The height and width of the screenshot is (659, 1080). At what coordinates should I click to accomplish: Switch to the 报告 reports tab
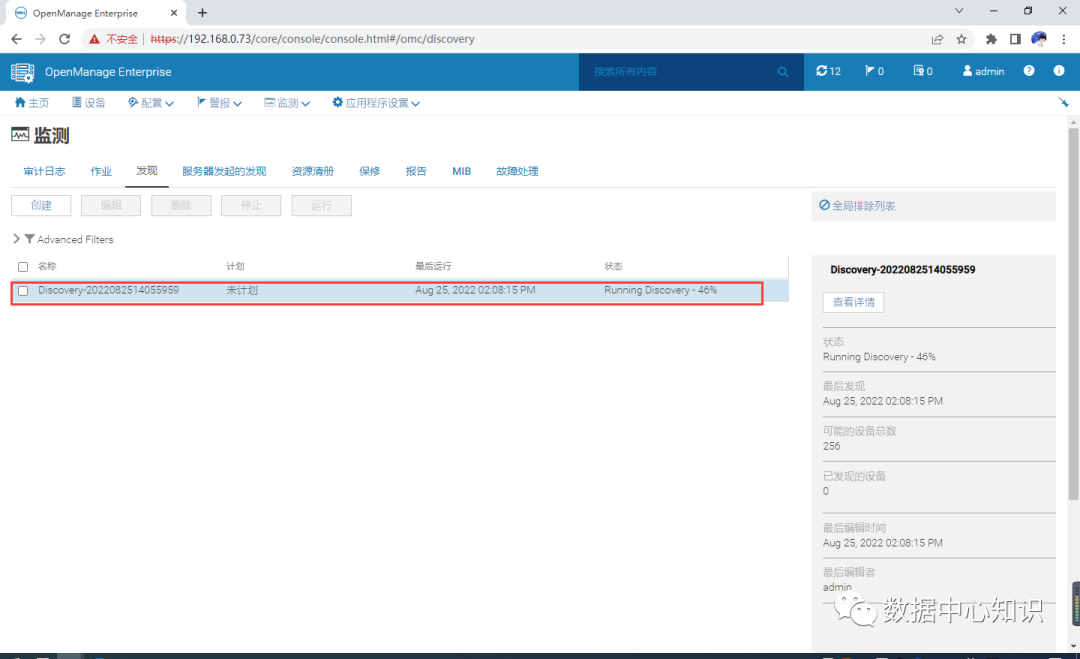pos(416,171)
